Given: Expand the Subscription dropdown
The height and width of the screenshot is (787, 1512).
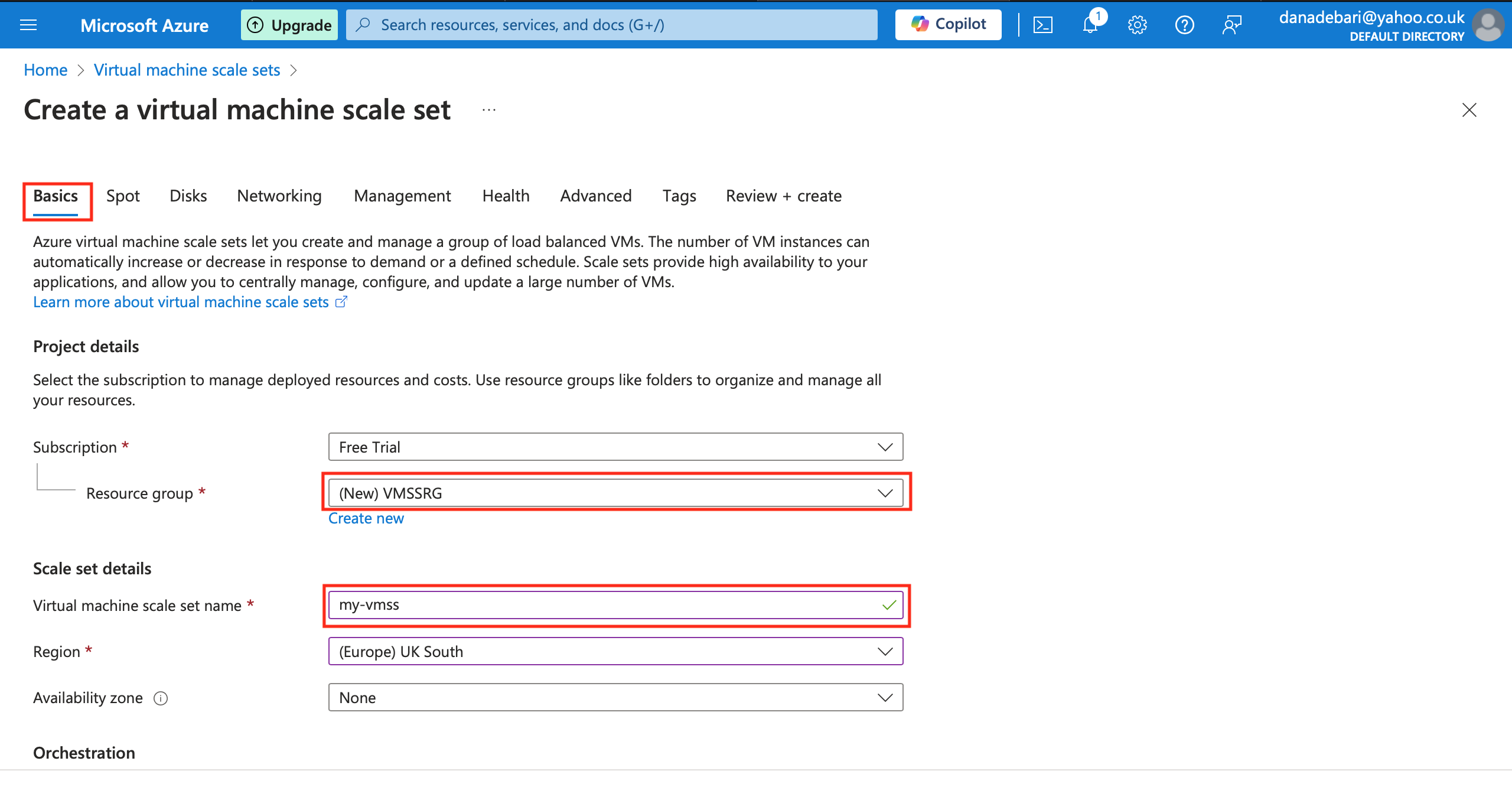Looking at the screenshot, I should [x=615, y=447].
